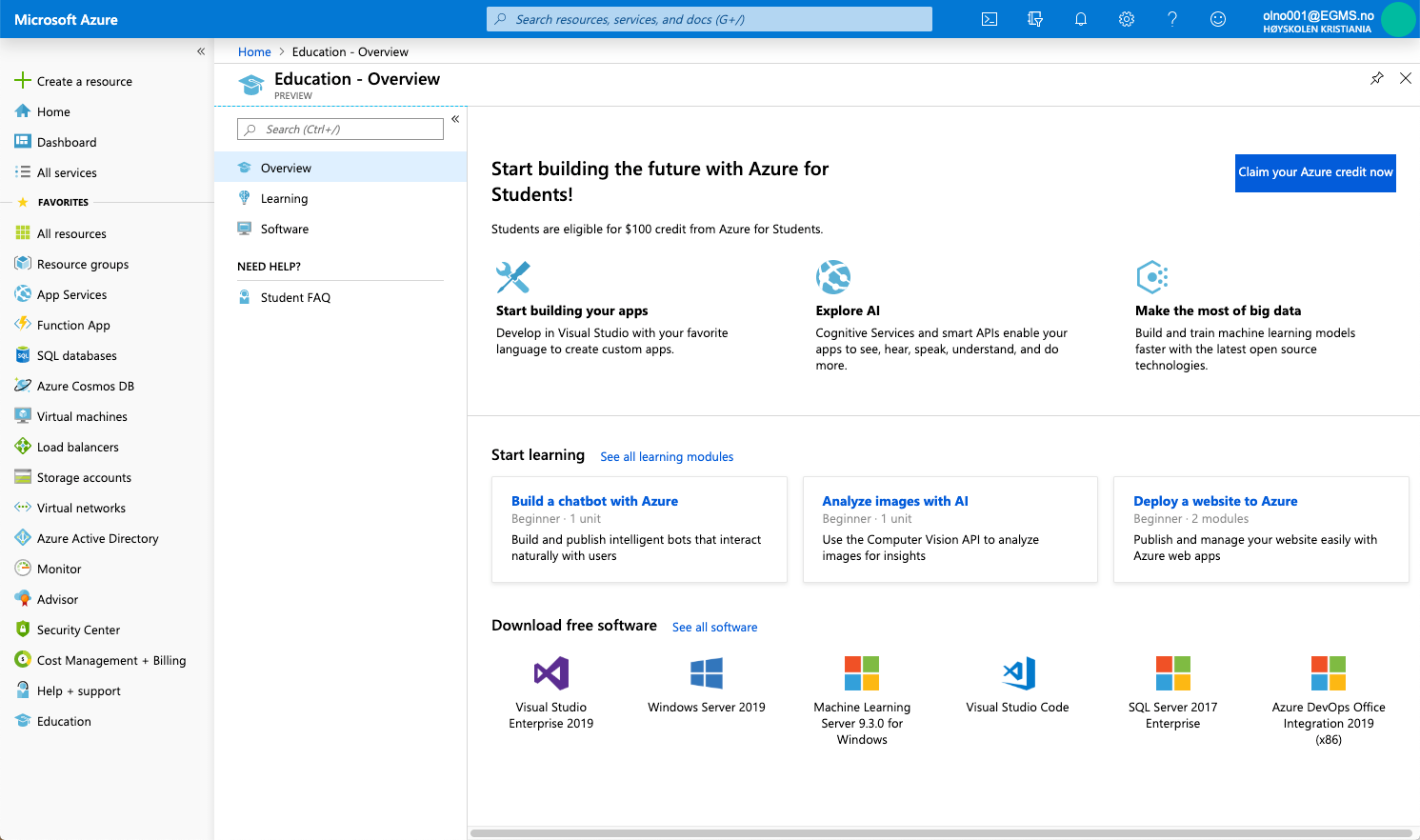Open the notifications bell

point(1081,19)
